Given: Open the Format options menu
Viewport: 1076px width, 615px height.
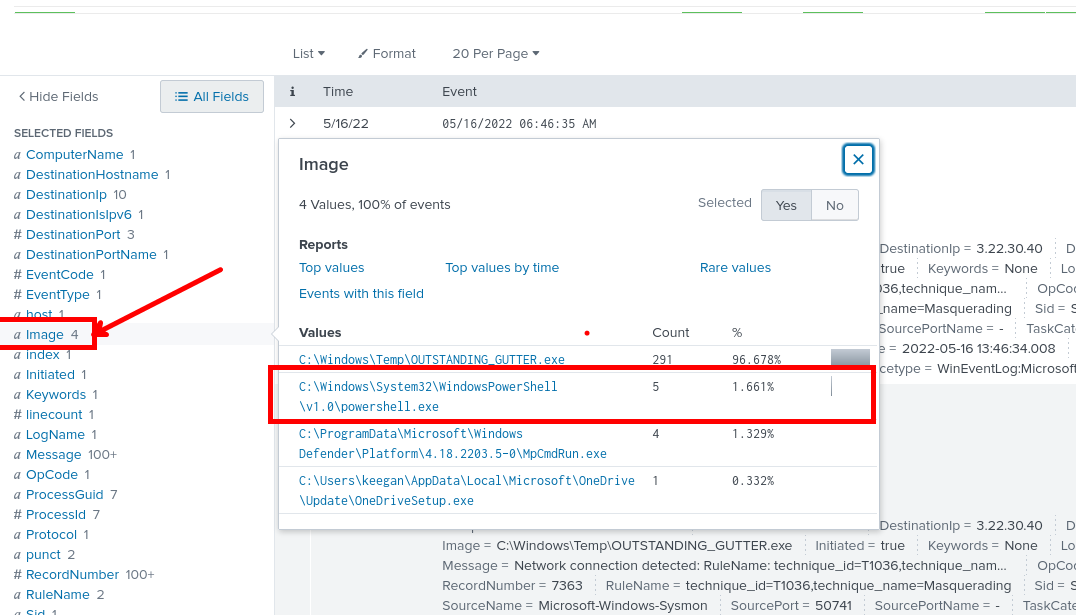Looking at the screenshot, I should (x=387, y=54).
